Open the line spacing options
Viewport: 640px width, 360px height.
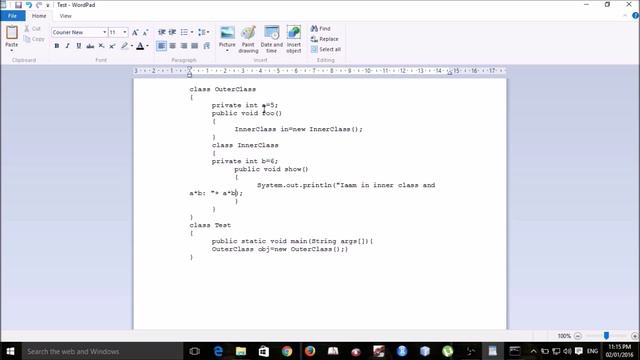tap(203, 32)
